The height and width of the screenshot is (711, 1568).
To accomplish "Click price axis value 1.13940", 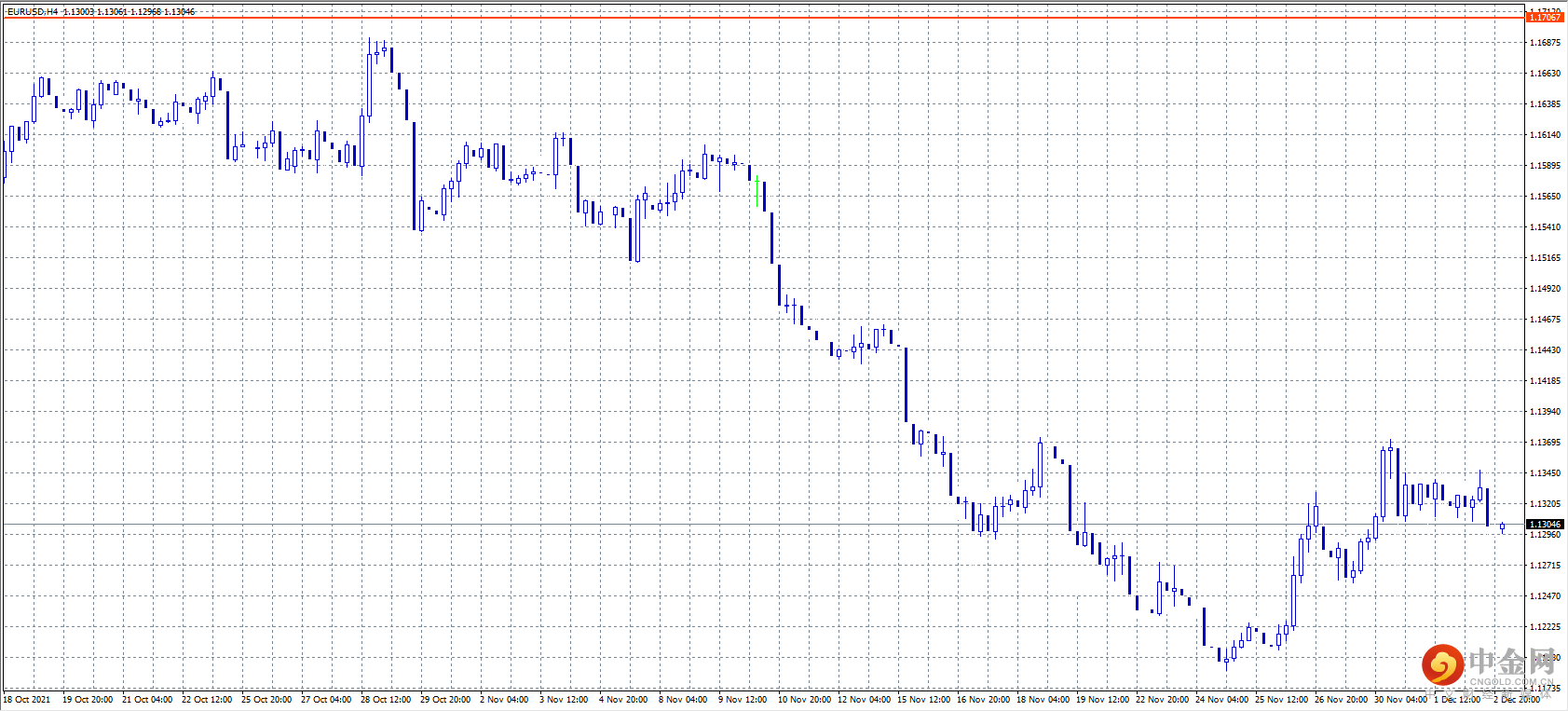I will click(1546, 412).
